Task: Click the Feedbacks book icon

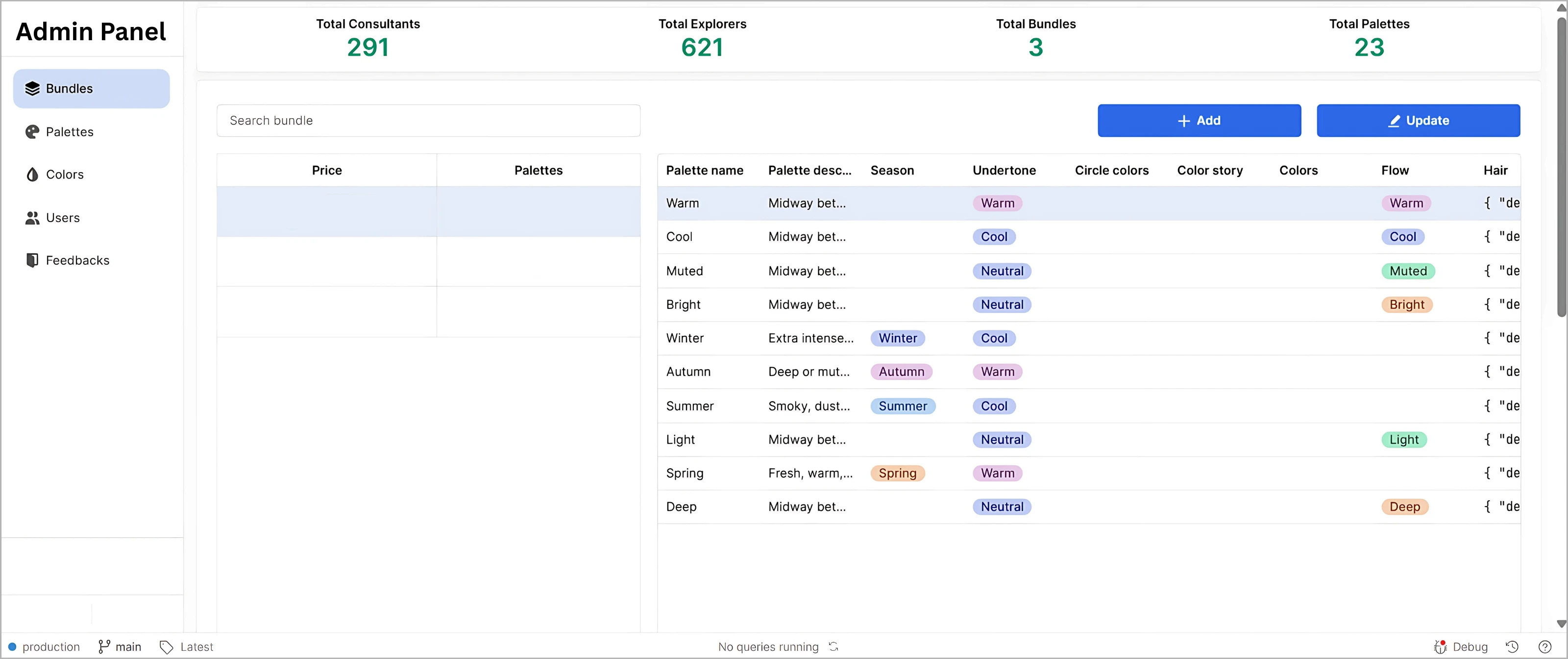Action: 32,261
